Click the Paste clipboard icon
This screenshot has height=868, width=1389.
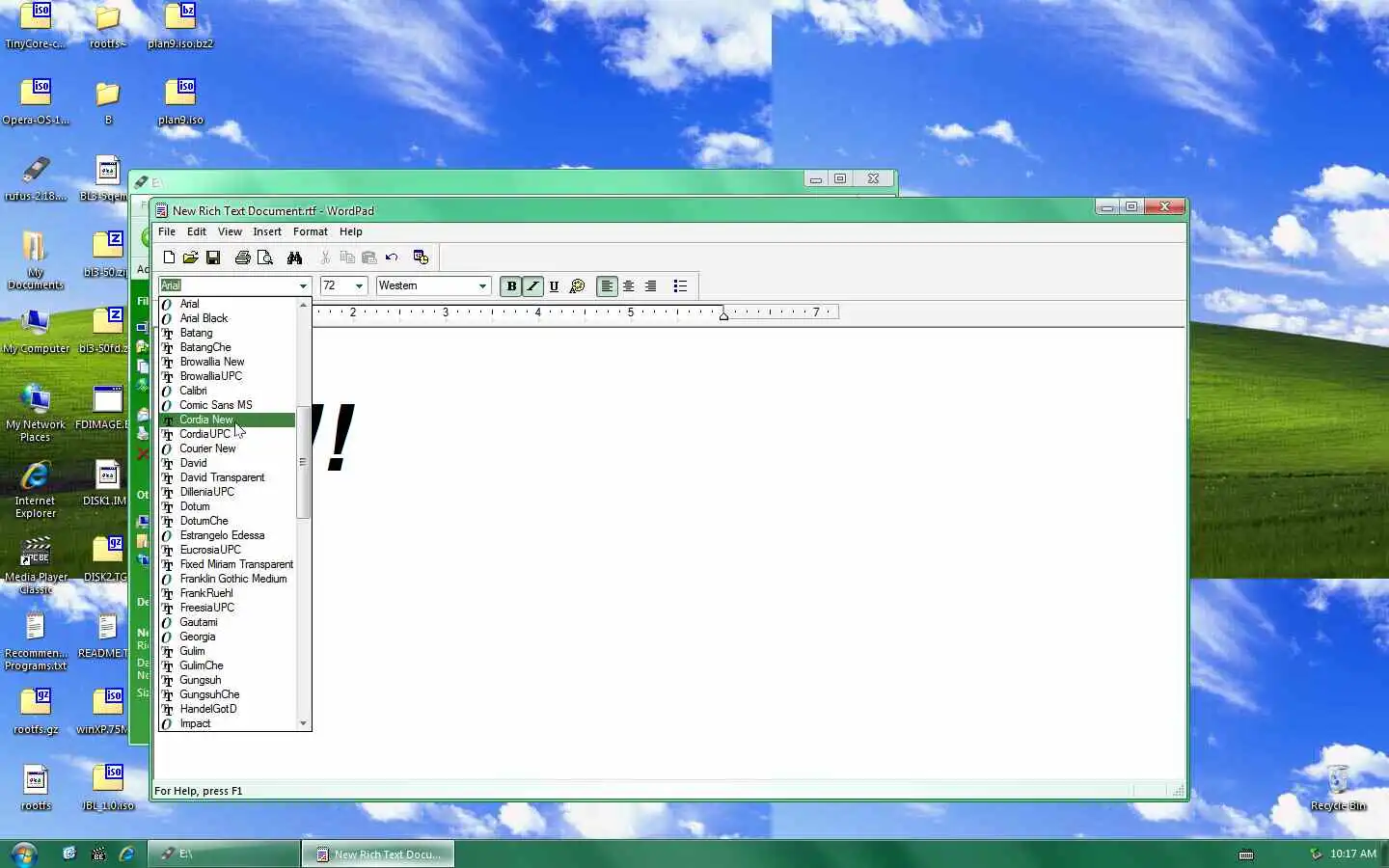pyautogui.click(x=368, y=258)
